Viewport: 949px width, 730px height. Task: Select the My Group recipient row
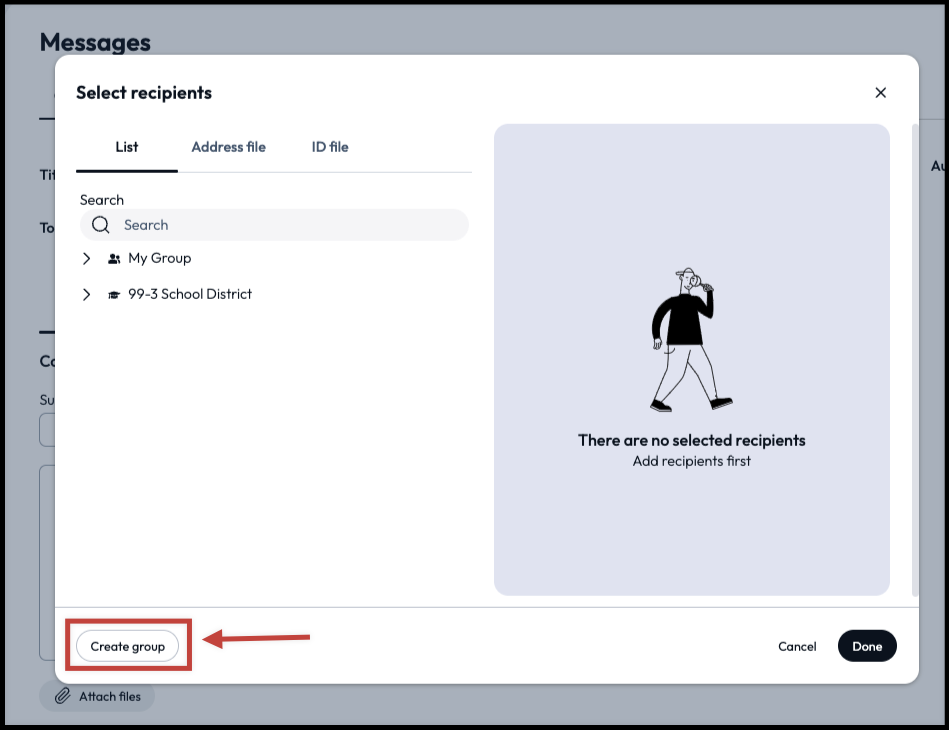pos(159,258)
